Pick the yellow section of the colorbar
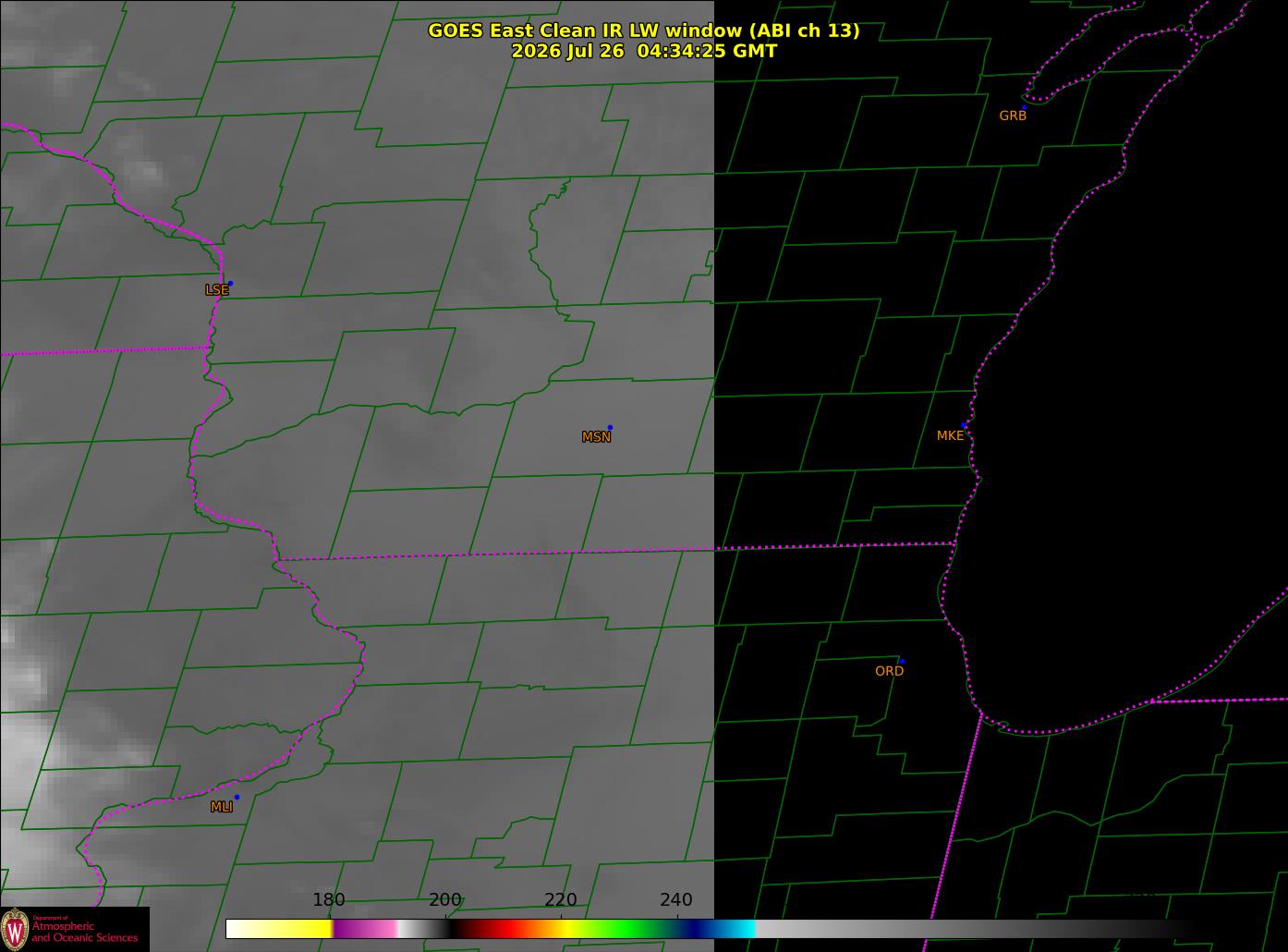 point(294,928)
